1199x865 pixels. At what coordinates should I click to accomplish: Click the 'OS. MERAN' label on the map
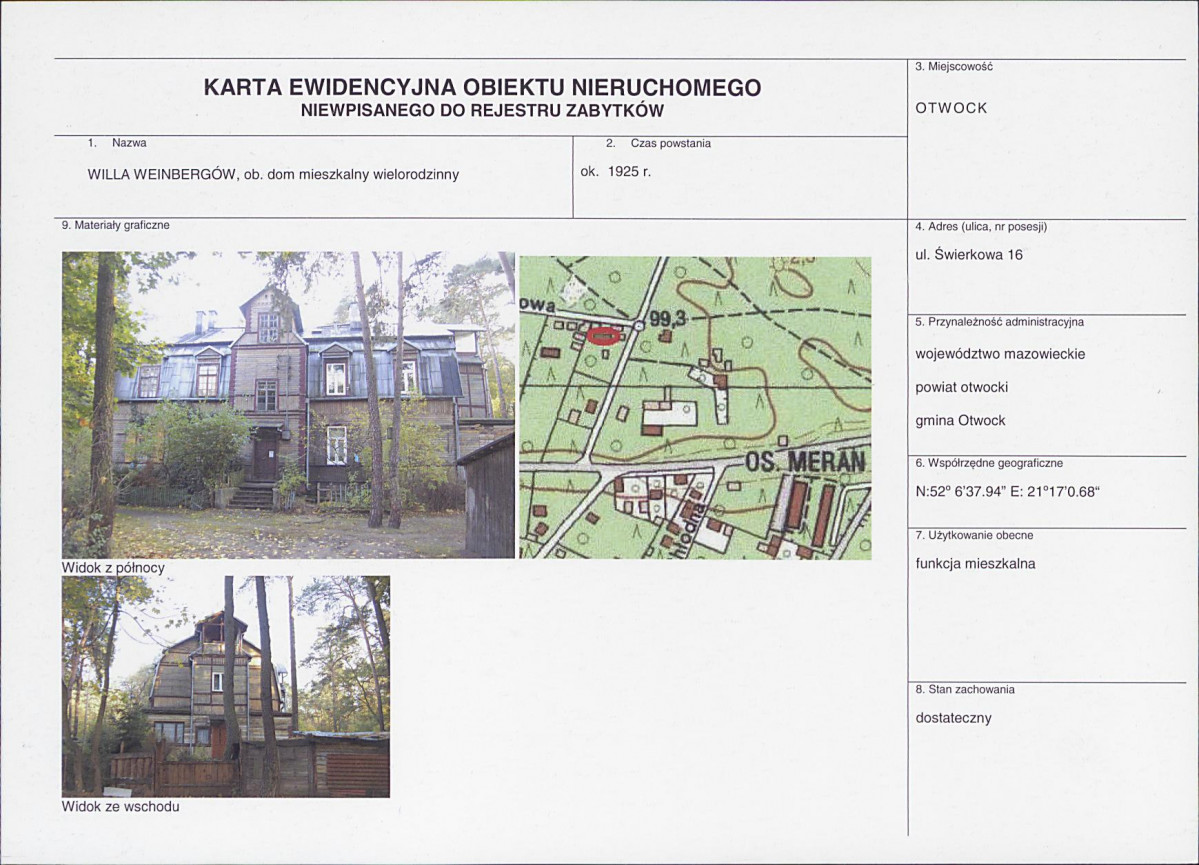click(x=805, y=462)
